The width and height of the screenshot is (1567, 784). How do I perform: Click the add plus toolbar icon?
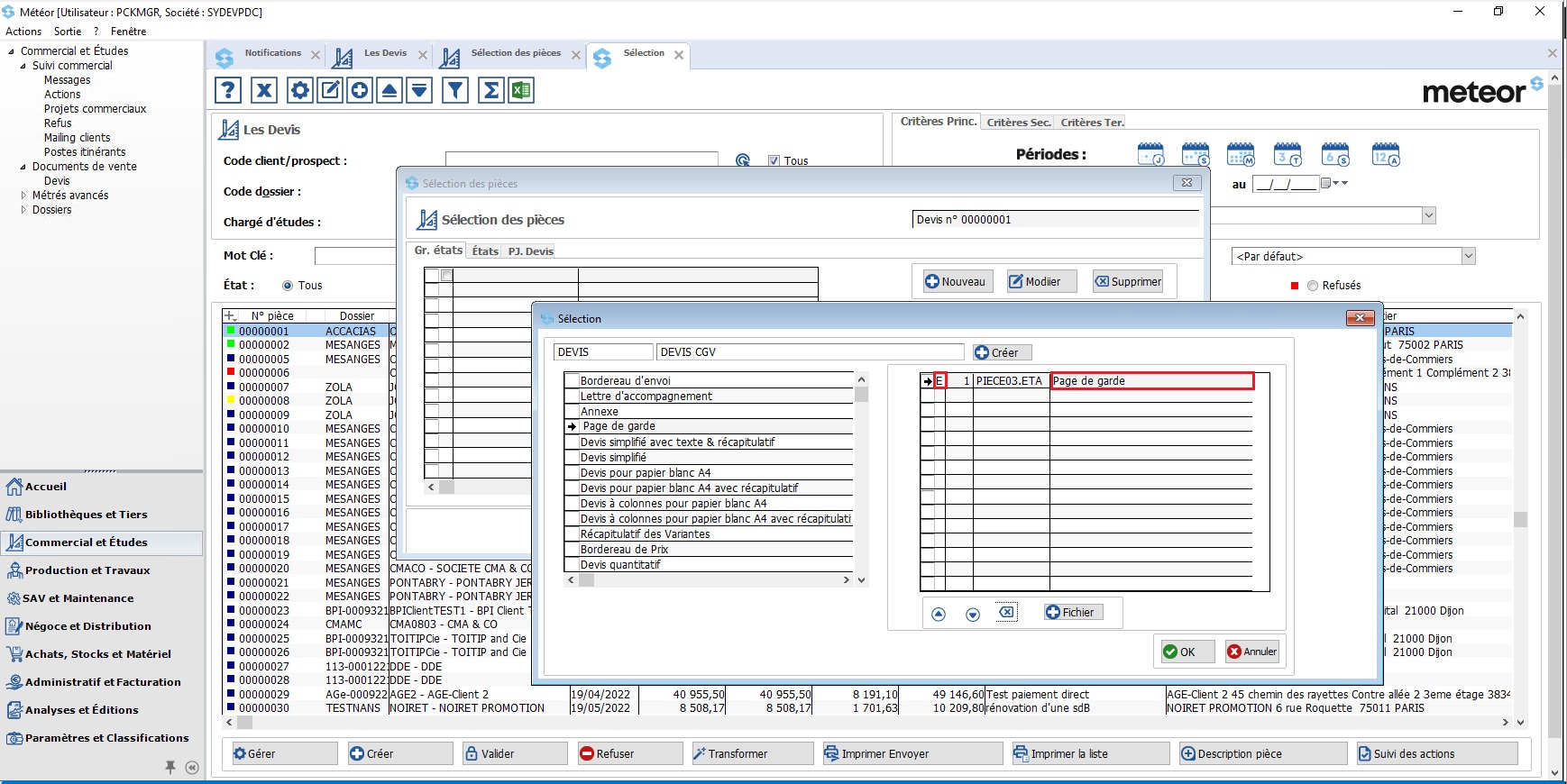(360, 90)
